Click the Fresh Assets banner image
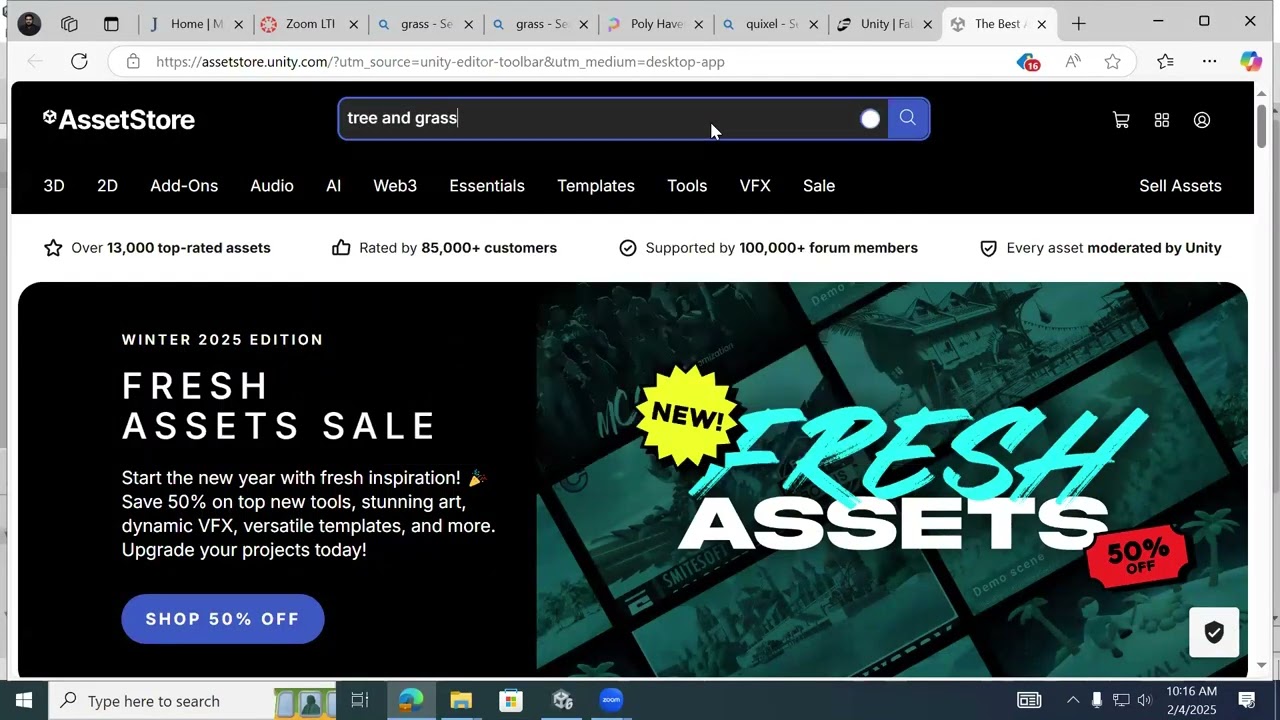 coord(892,480)
